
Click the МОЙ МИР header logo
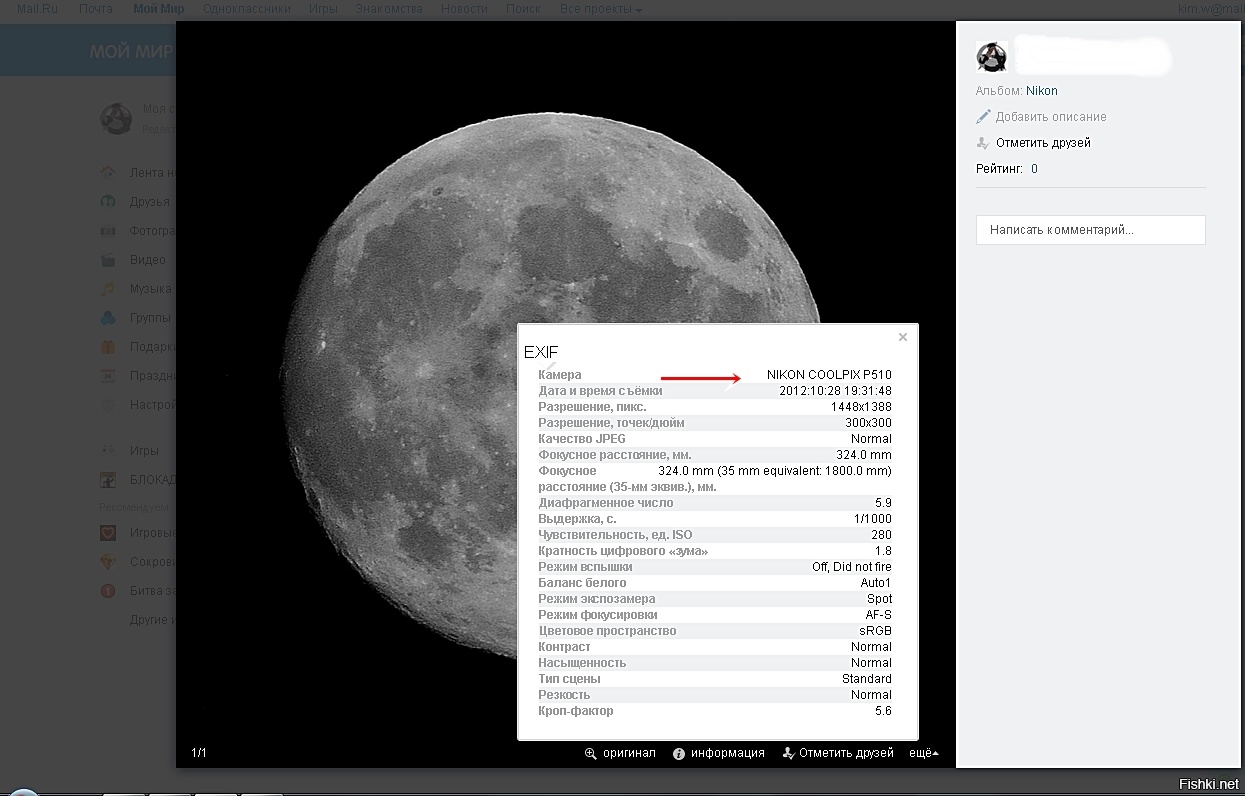tap(130, 52)
